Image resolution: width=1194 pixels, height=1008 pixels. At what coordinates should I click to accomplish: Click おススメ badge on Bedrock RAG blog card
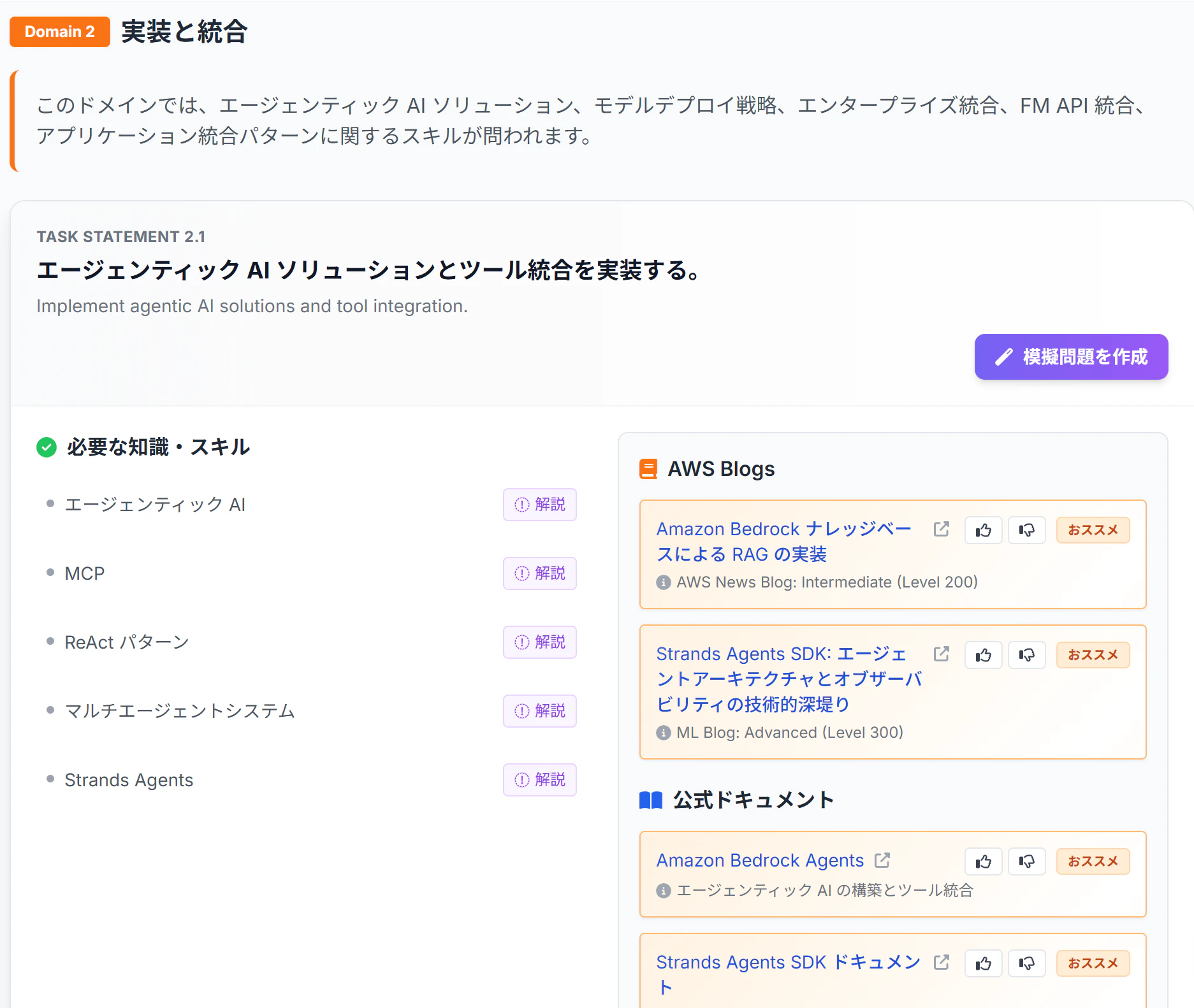(x=1093, y=530)
